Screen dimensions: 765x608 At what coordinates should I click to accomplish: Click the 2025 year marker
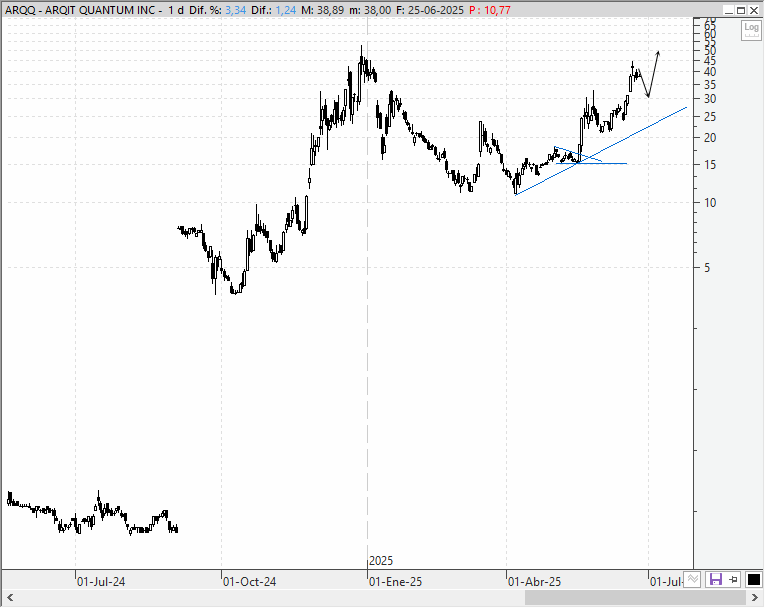tap(381, 561)
